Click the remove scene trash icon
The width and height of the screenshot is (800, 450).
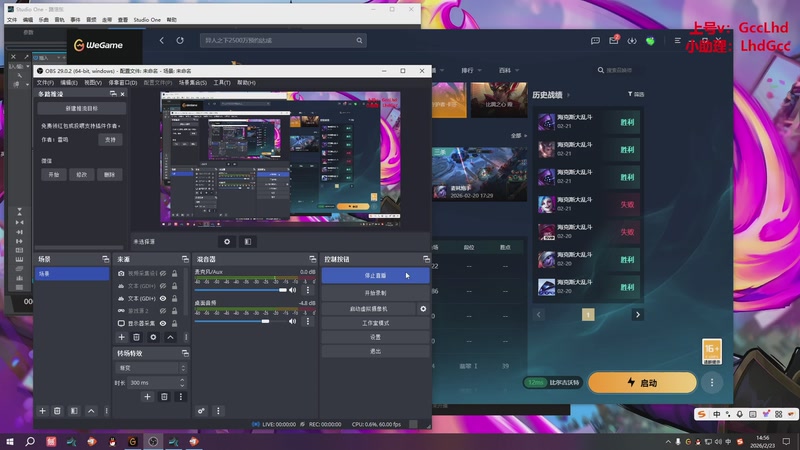pyautogui.click(x=57, y=411)
